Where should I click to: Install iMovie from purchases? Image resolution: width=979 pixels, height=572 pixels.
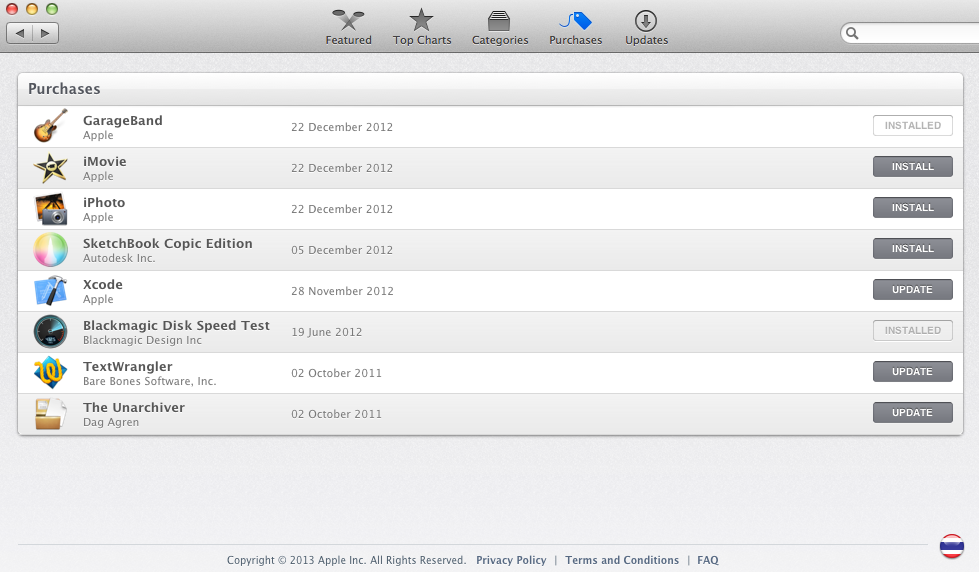(912, 167)
